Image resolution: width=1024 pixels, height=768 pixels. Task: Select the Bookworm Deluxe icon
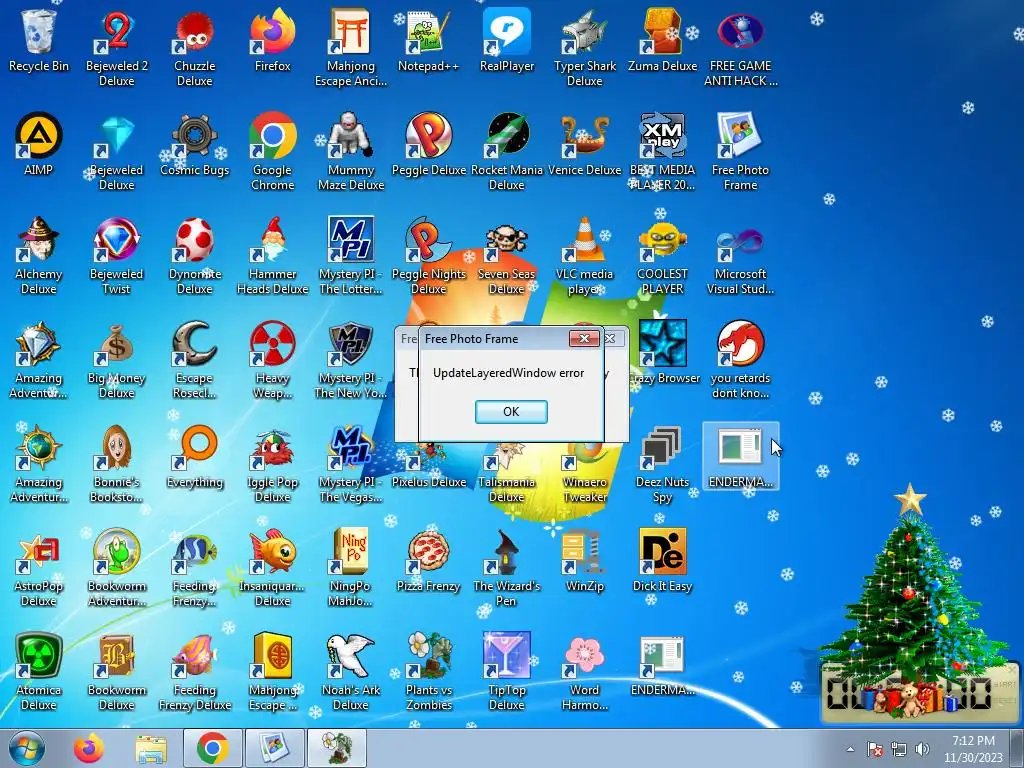coord(116,672)
